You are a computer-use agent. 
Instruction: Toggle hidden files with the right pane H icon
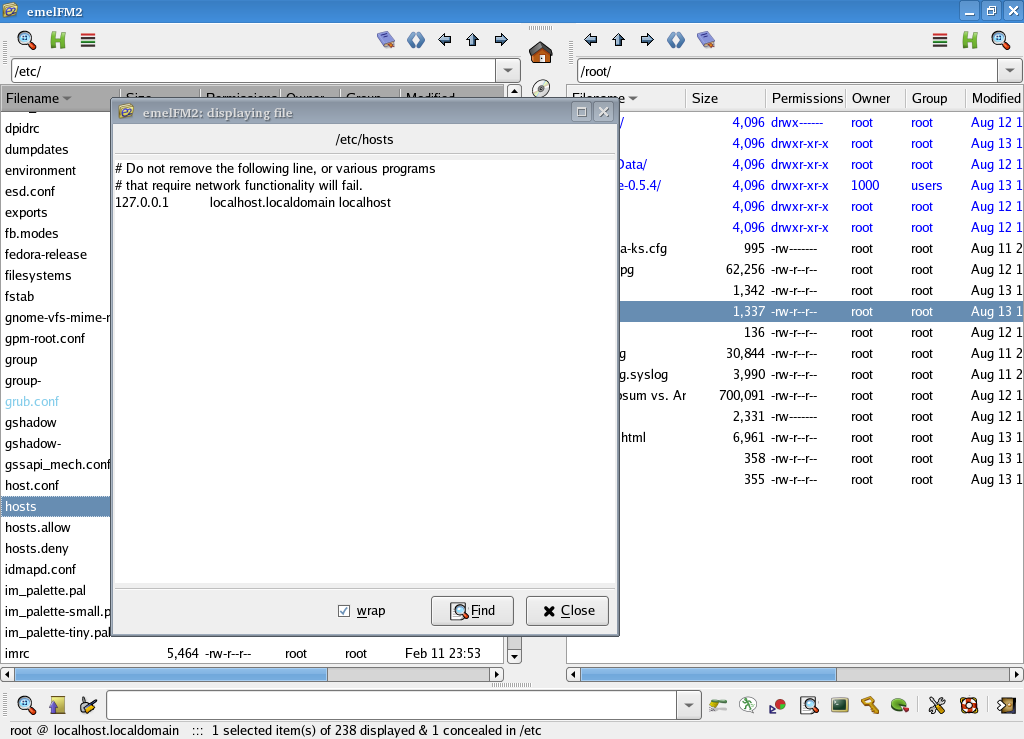point(970,40)
